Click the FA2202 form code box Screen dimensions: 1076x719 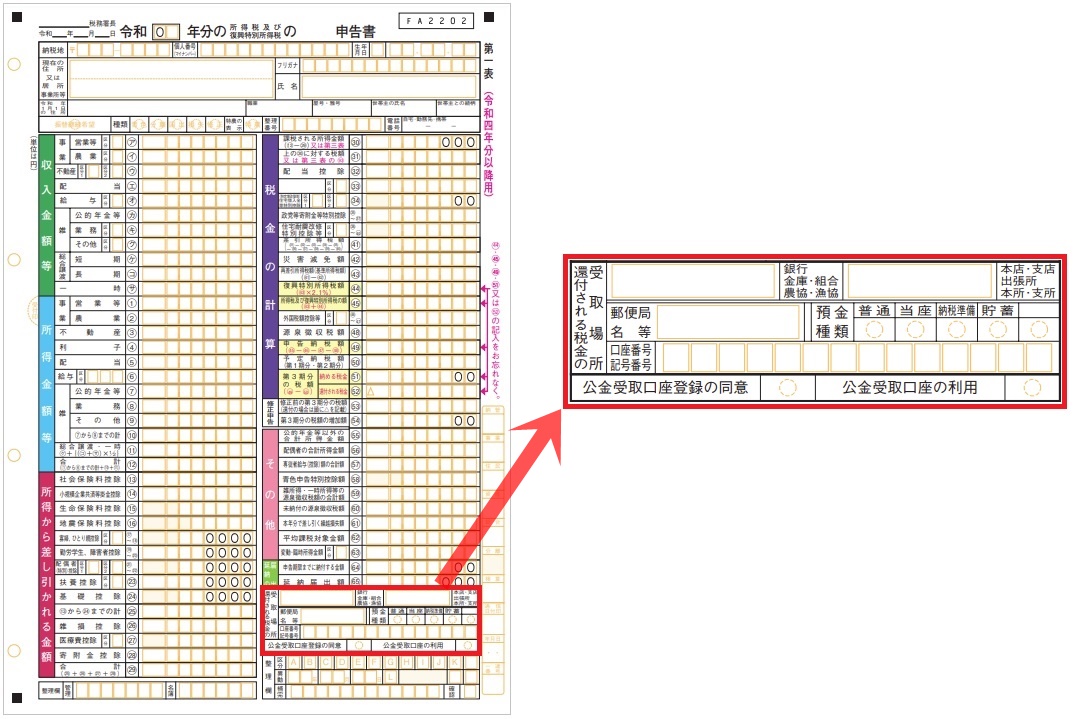click(x=436, y=21)
